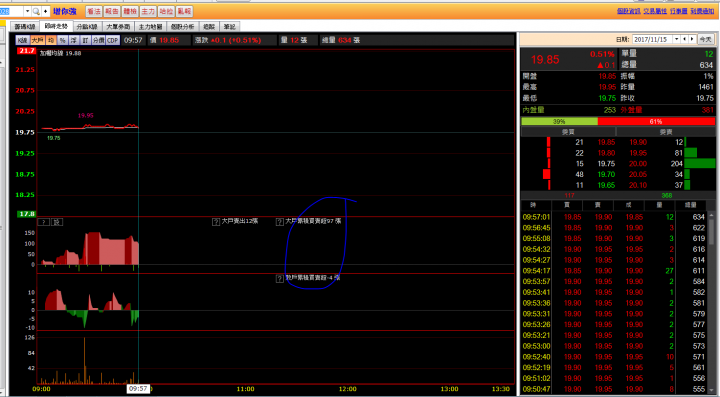Switch to the 大單券商 tab
720x397 pixels.
[118, 27]
